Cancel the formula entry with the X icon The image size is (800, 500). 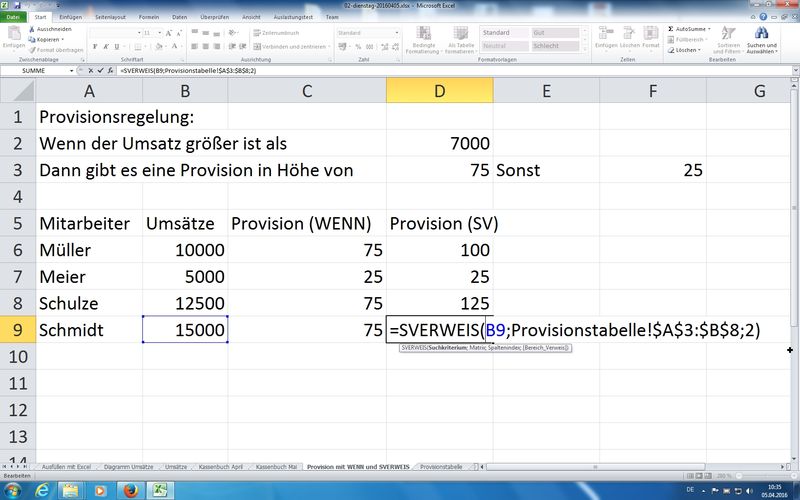coord(92,73)
